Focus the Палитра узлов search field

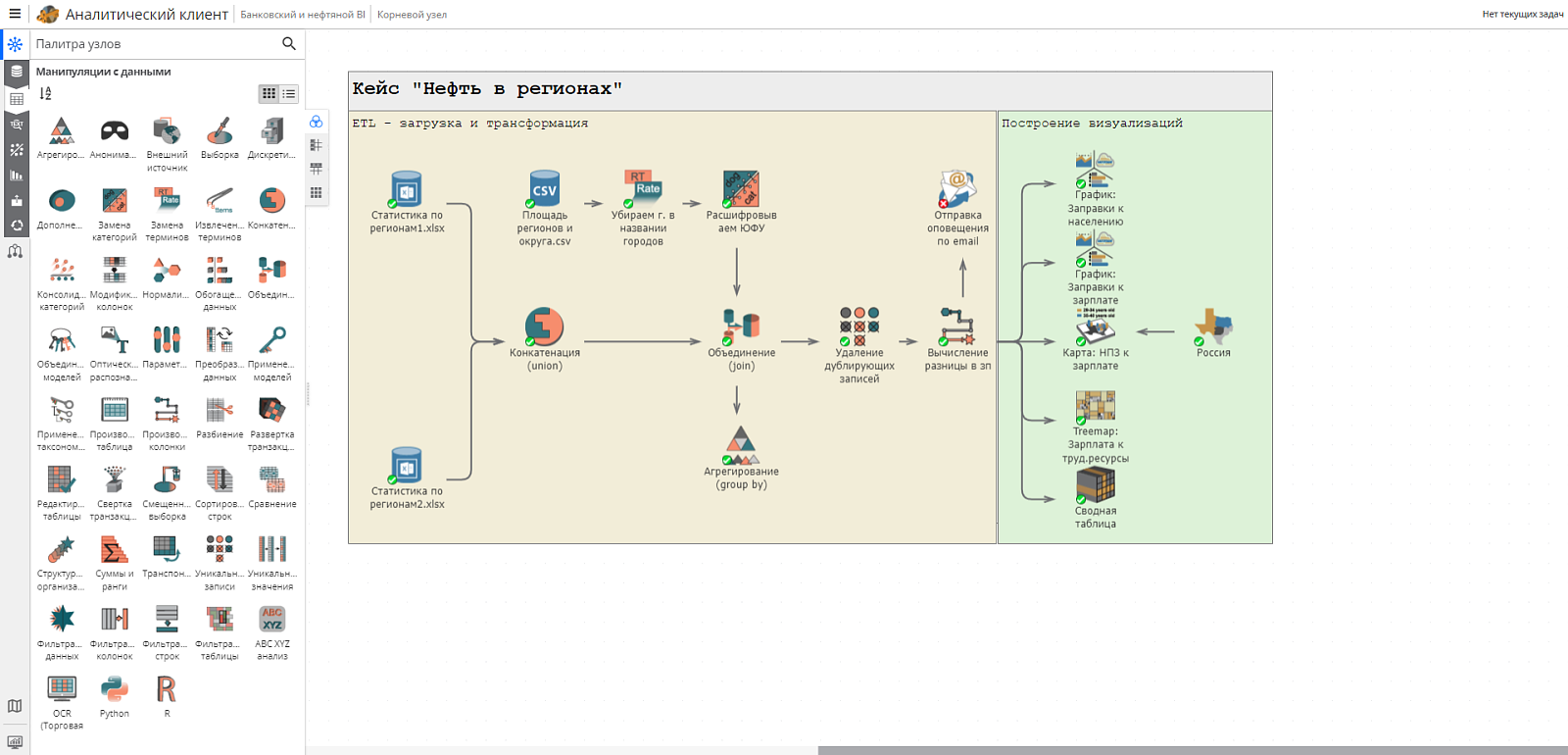click(155, 44)
